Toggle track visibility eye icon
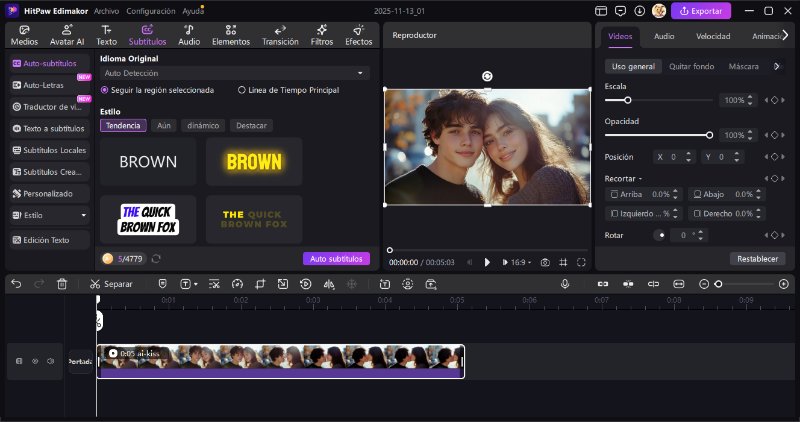This screenshot has height=422, width=800. point(35,361)
